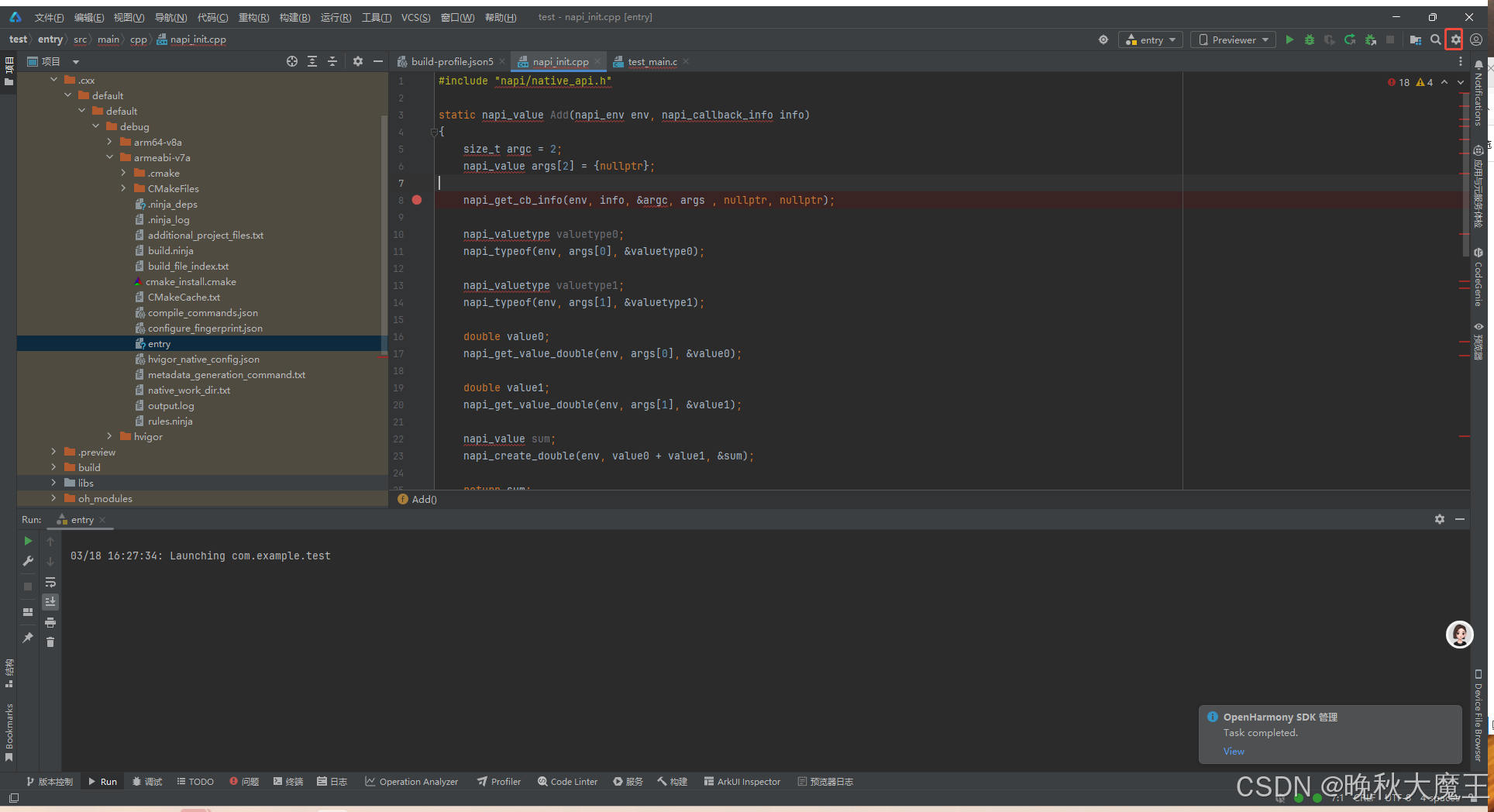Rerun entry in the Run panel
Viewport: 1494px width, 812px height.
[28, 541]
